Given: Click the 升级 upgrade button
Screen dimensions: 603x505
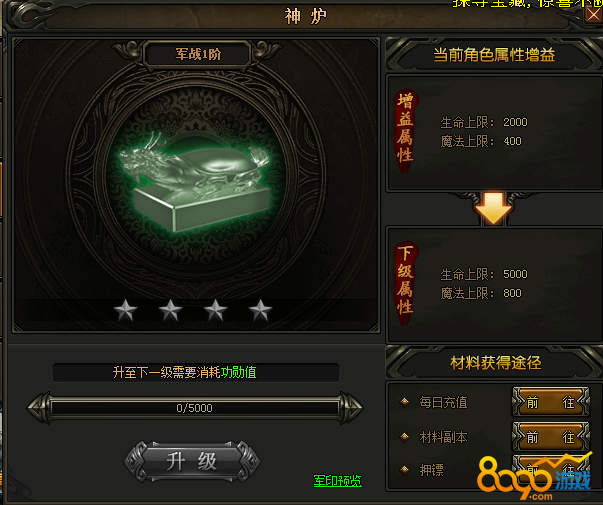Looking at the screenshot, I should click(192, 462).
